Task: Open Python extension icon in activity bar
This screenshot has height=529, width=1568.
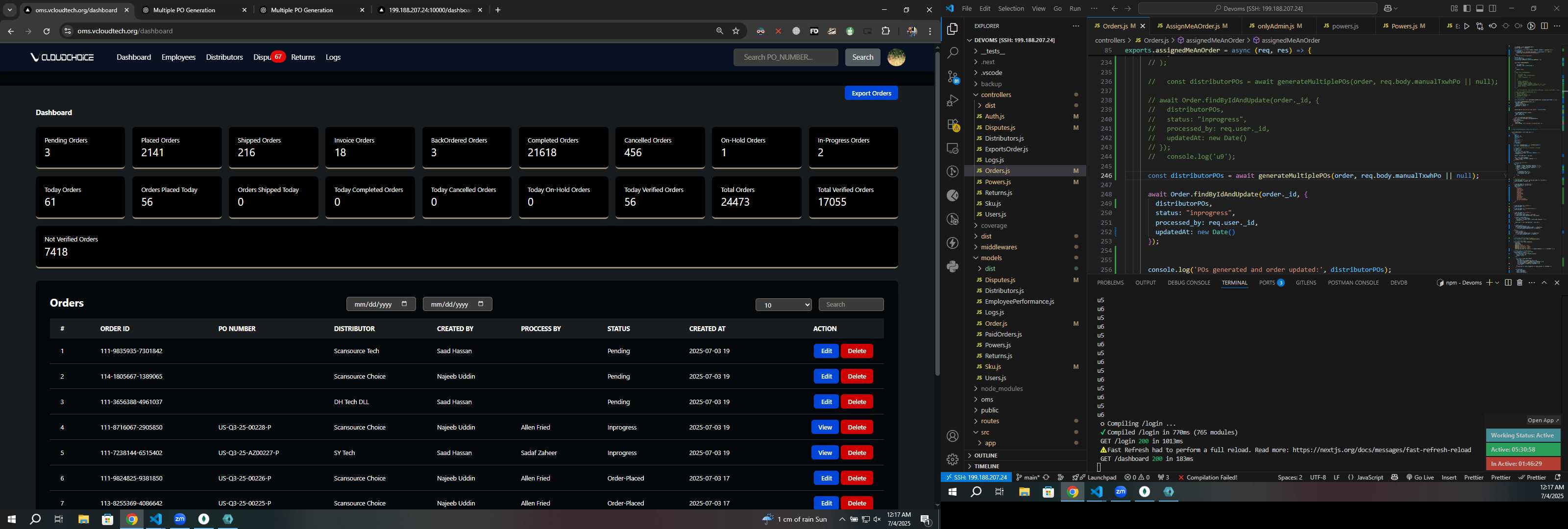Action: point(953,266)
